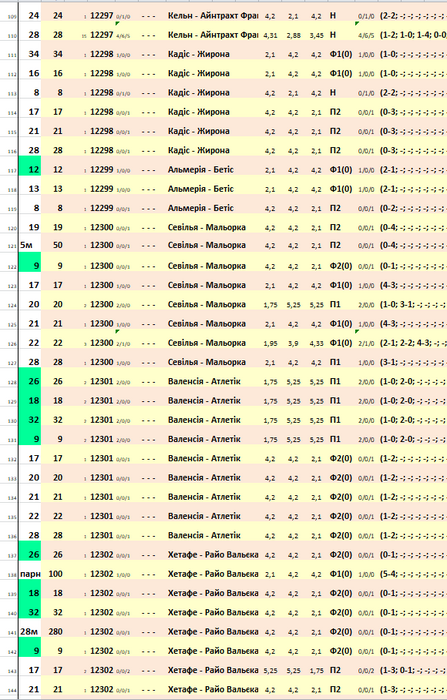The image size is (447, 700).
Task: Click the 'парн' cell
Action: (x=30, y=574)
